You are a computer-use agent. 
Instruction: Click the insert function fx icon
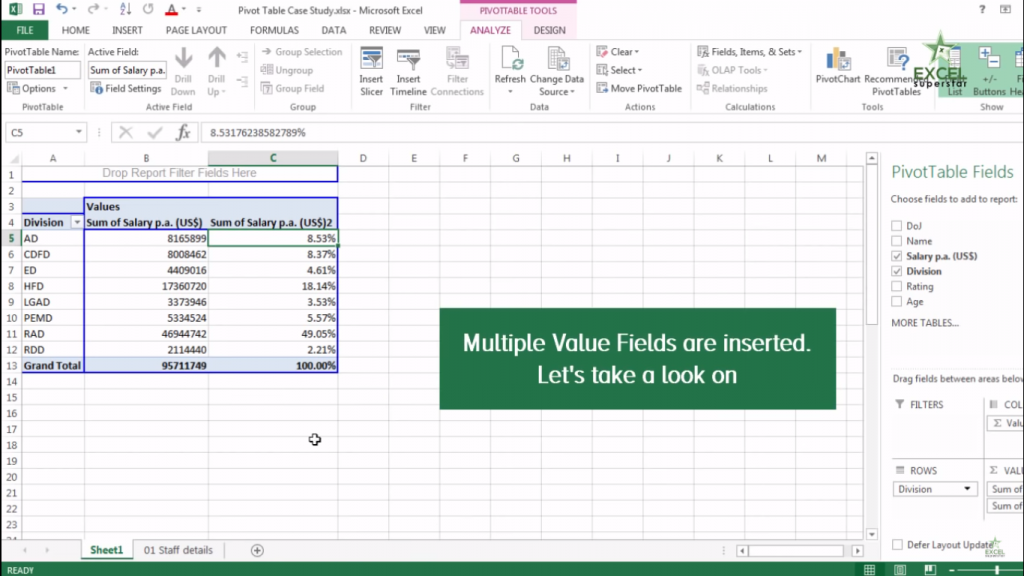(183, 132)
